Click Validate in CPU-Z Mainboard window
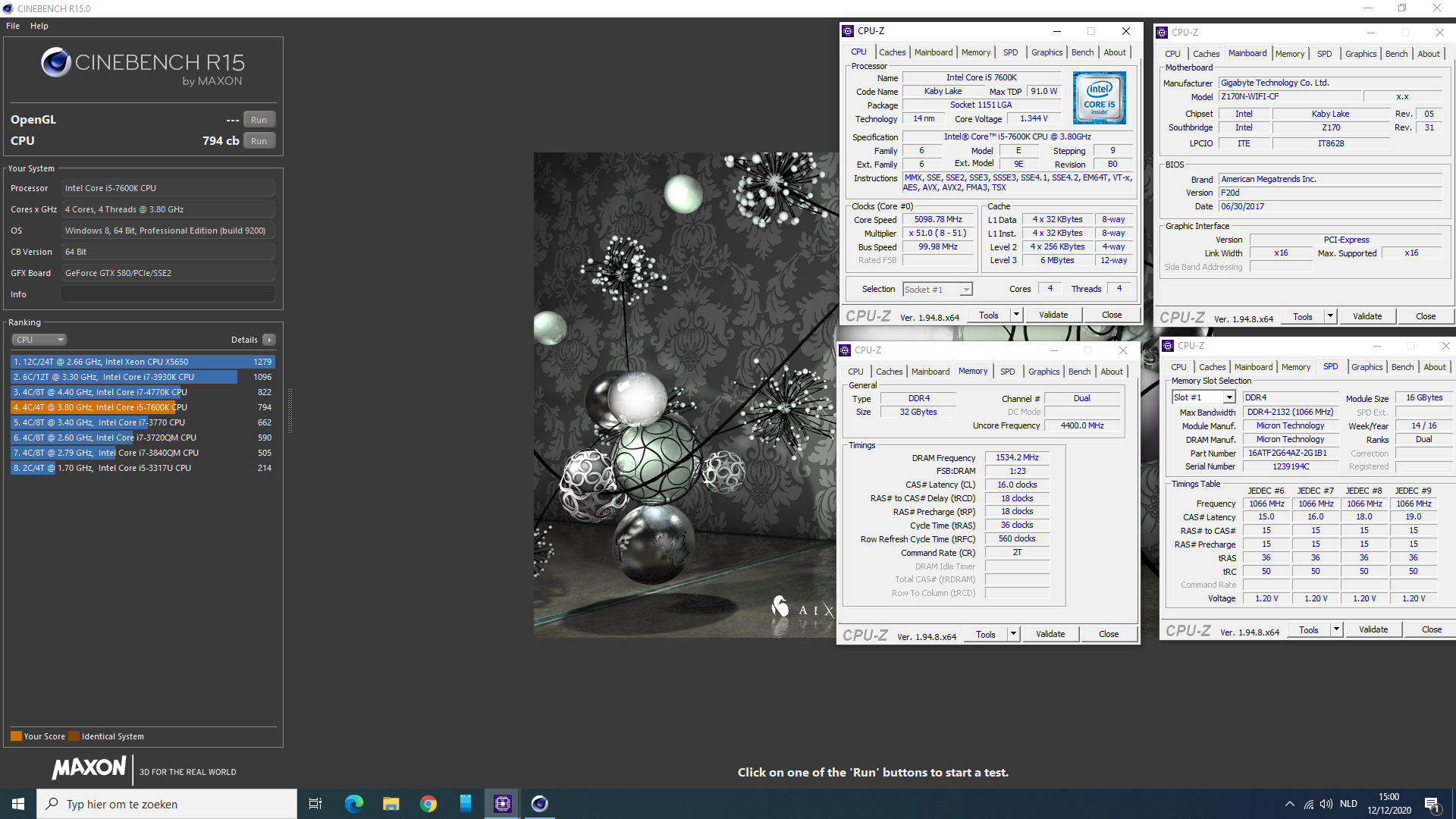Viewport: 1456px width, 819px height. pyautogui.click(x=1367, y=317)
